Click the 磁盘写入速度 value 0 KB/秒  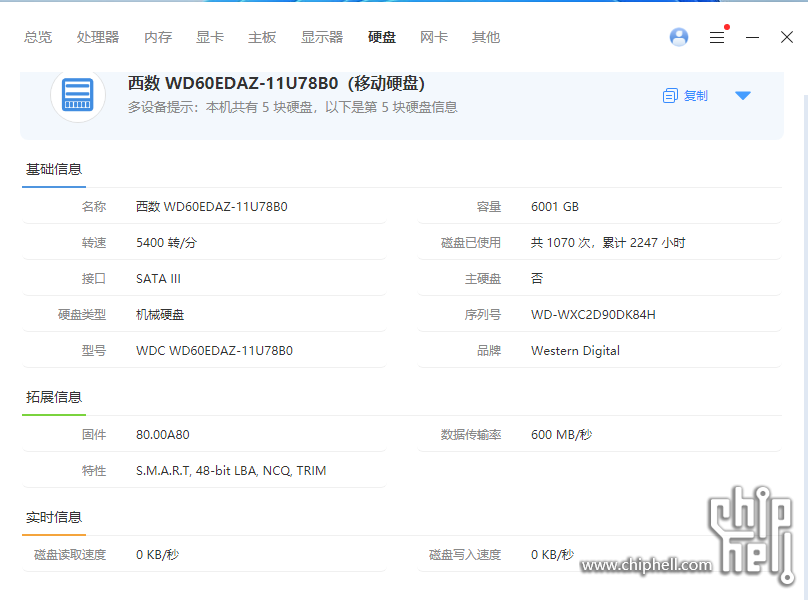click(x=552, y=555)
